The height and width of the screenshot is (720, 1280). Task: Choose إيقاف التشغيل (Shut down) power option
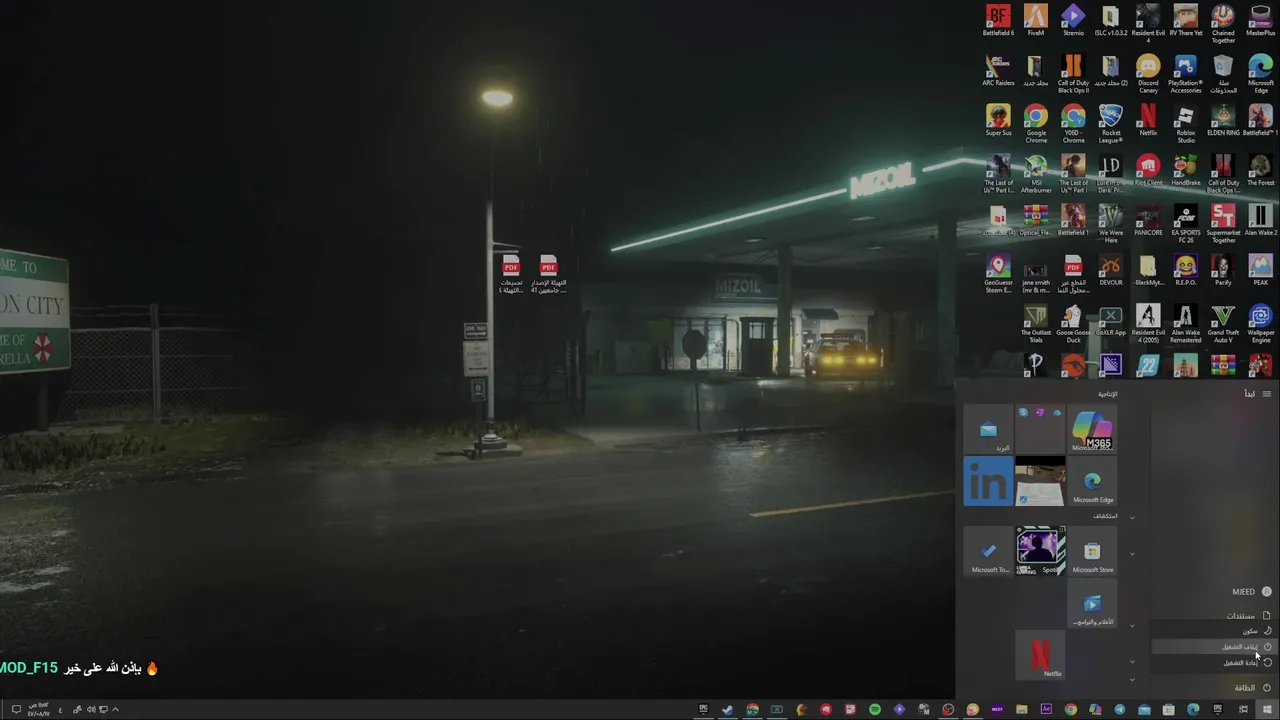(x=1213, y=646)
